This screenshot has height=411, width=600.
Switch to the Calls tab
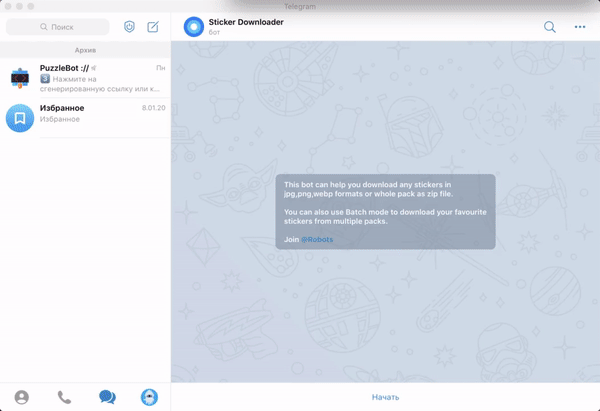point(64,397)
